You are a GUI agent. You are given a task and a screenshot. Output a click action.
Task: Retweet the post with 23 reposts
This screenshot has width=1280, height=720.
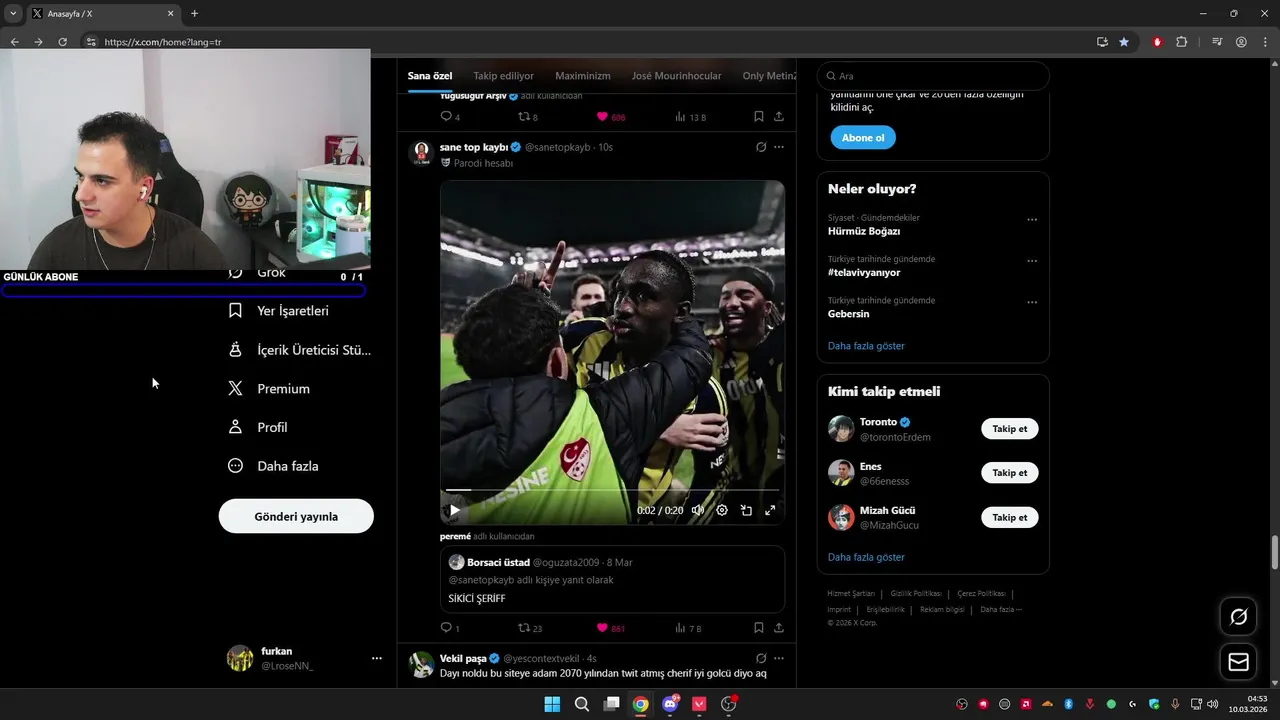[530, 628]
